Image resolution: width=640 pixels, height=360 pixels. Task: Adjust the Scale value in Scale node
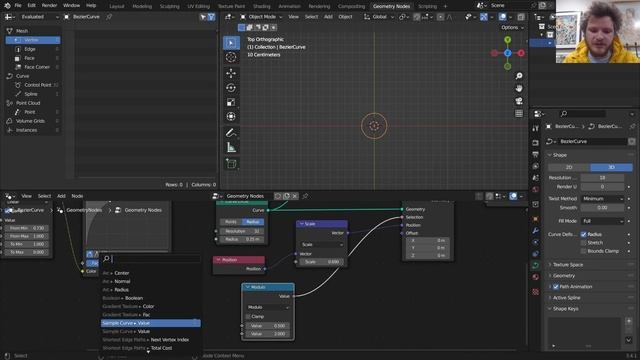pos(322,262)
